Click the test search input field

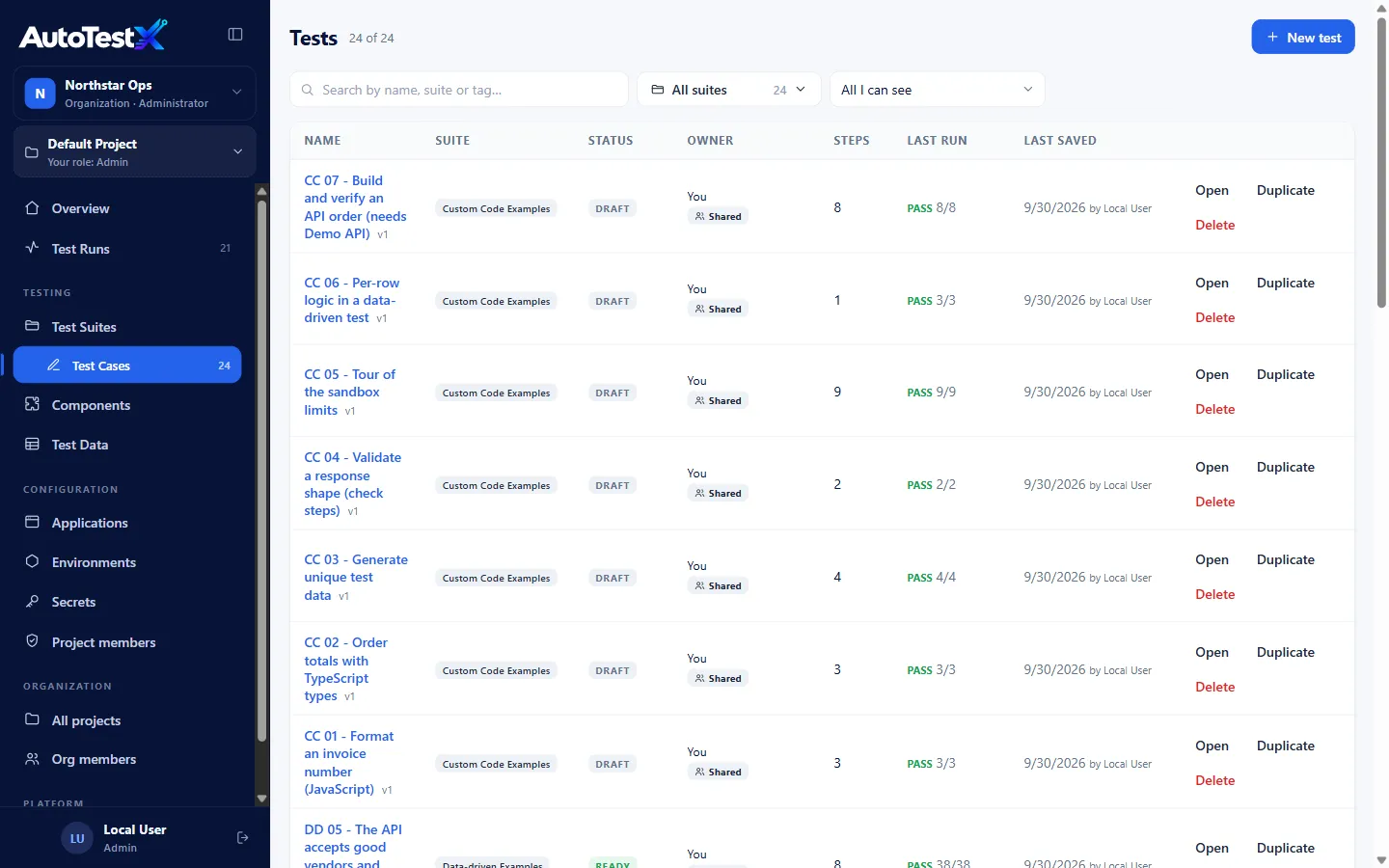pos(459,90)
